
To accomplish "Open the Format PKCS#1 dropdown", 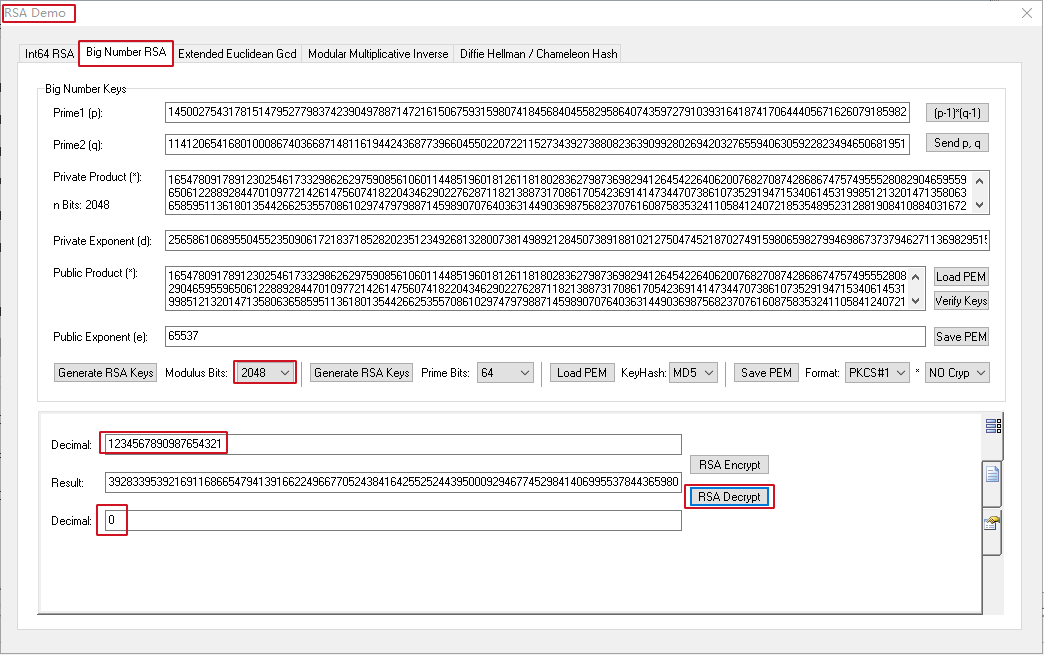I will tap(876, 373).
